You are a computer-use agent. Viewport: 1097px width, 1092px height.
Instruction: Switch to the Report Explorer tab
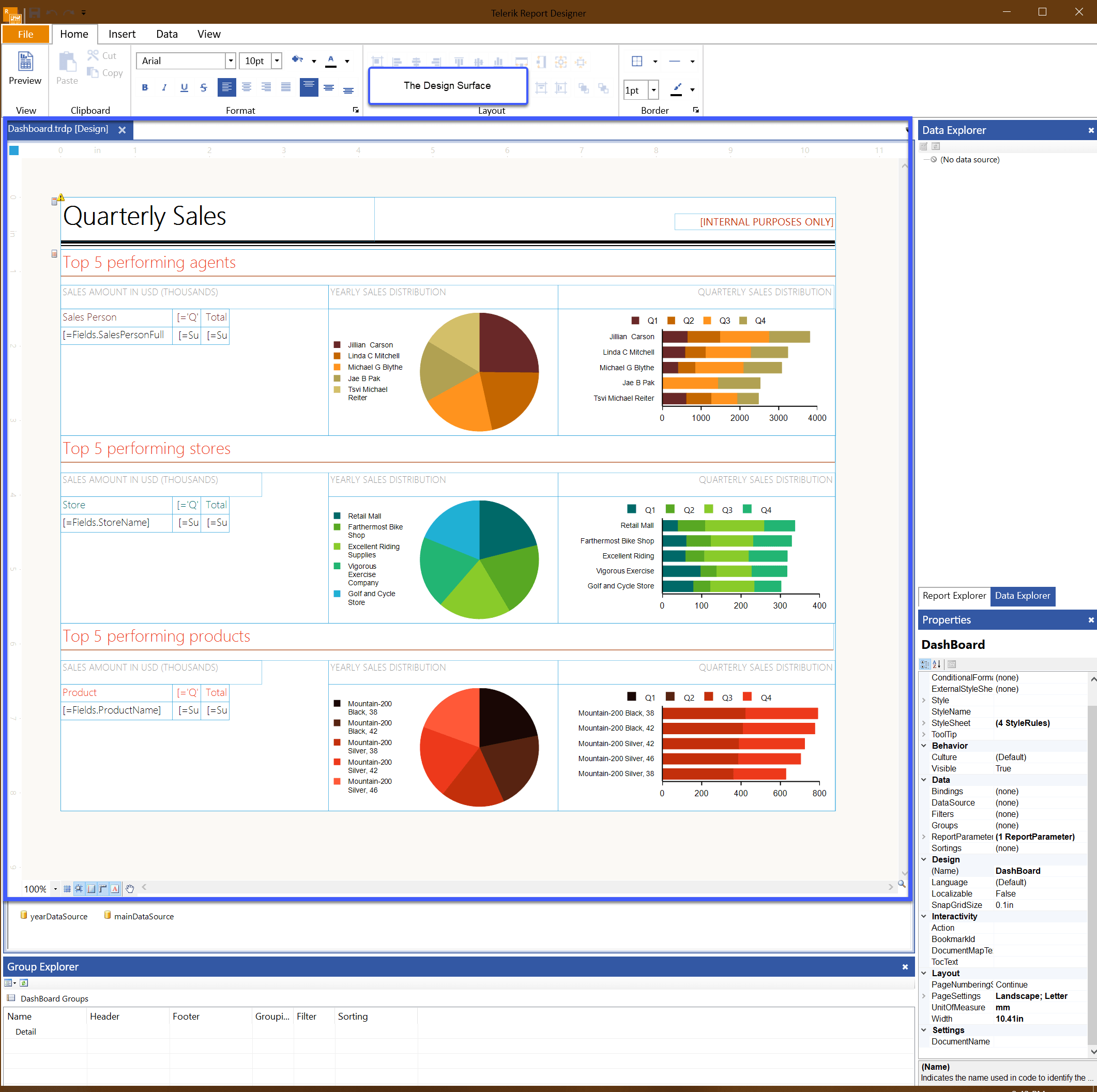coord(954,596)
